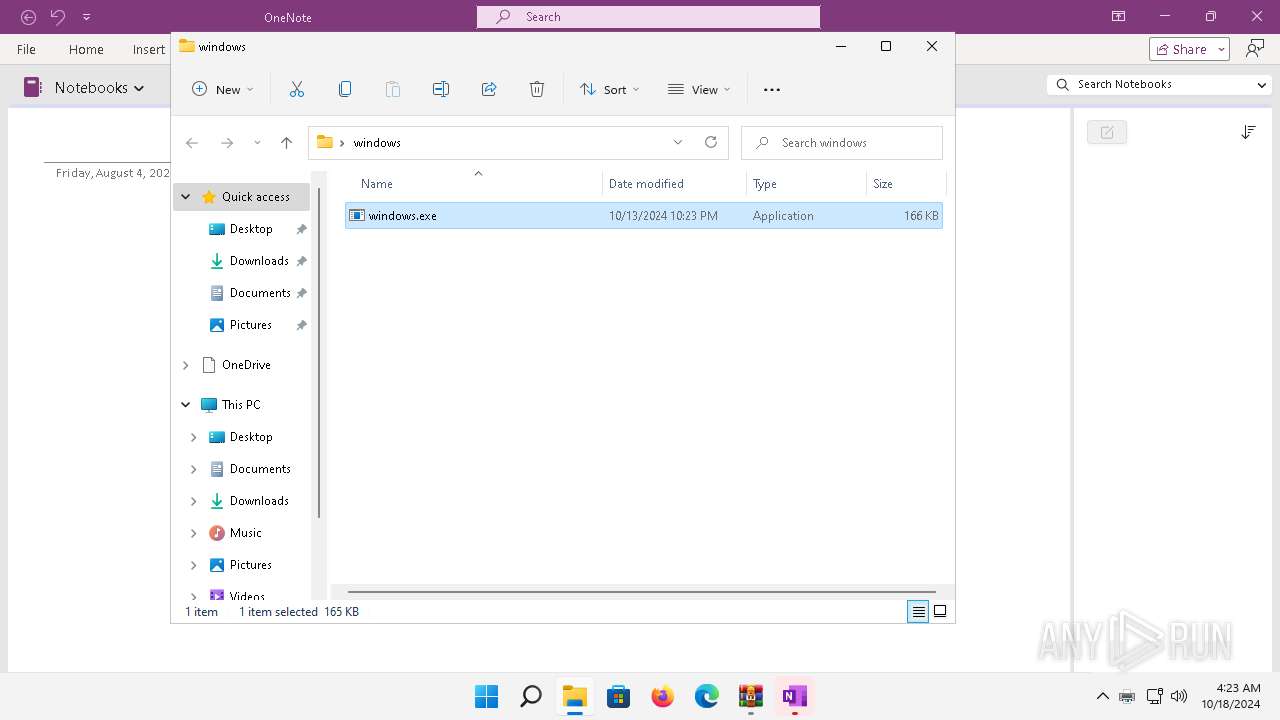
Task: Go forward with the Explorer forward arrow
Action: (x=227, y=143)
